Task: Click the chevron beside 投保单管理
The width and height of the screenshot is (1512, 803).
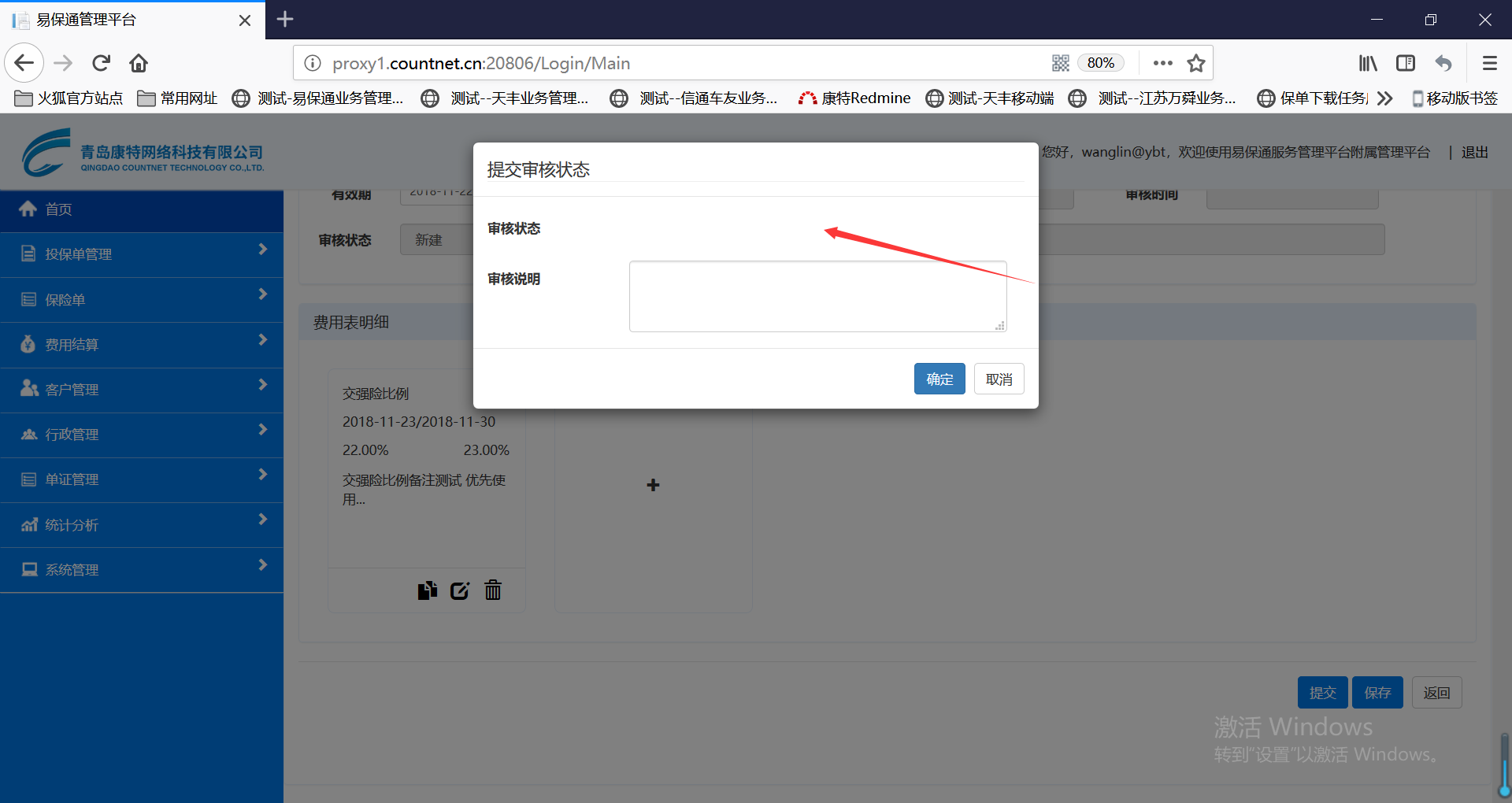Action: coord(263,250)
